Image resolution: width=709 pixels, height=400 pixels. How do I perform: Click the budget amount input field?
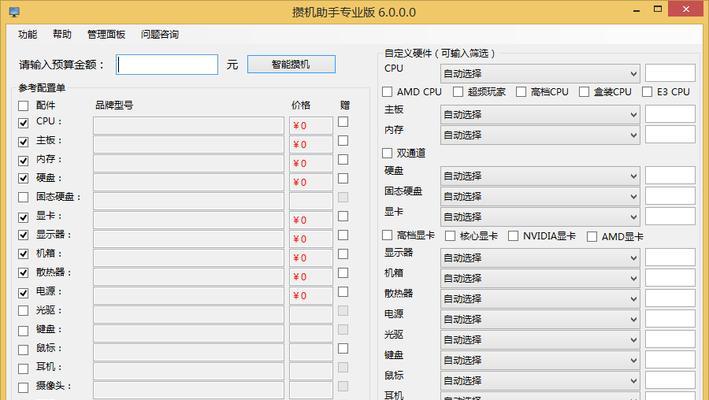167,65
